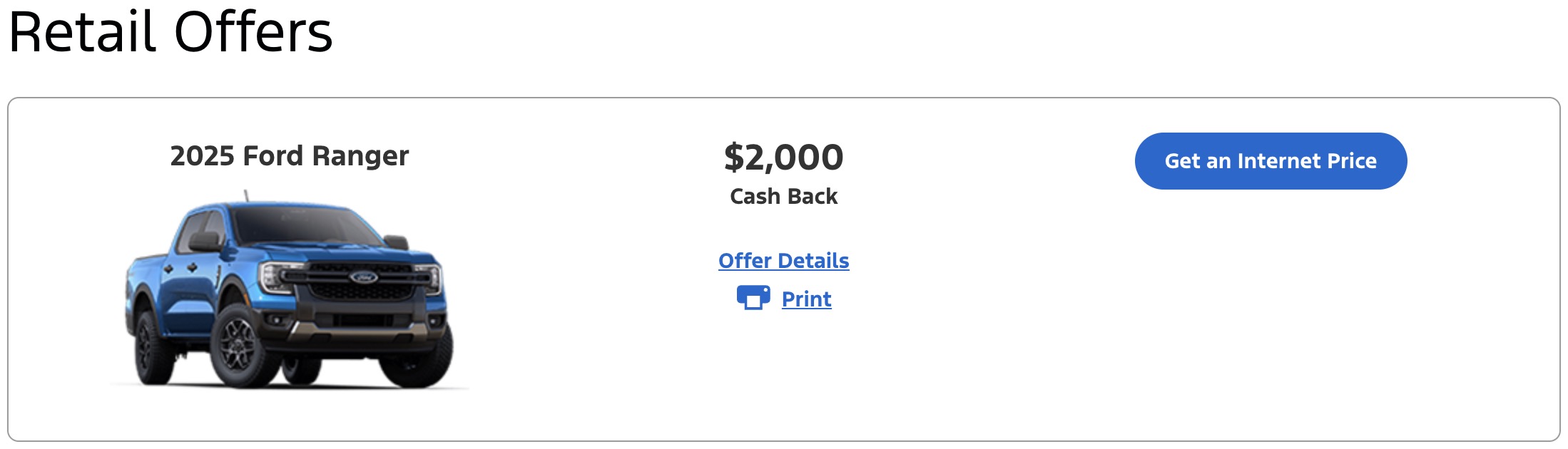Click the Cash Back label
The height and width of the screenshot is (449, 1568).
point(783,197)
